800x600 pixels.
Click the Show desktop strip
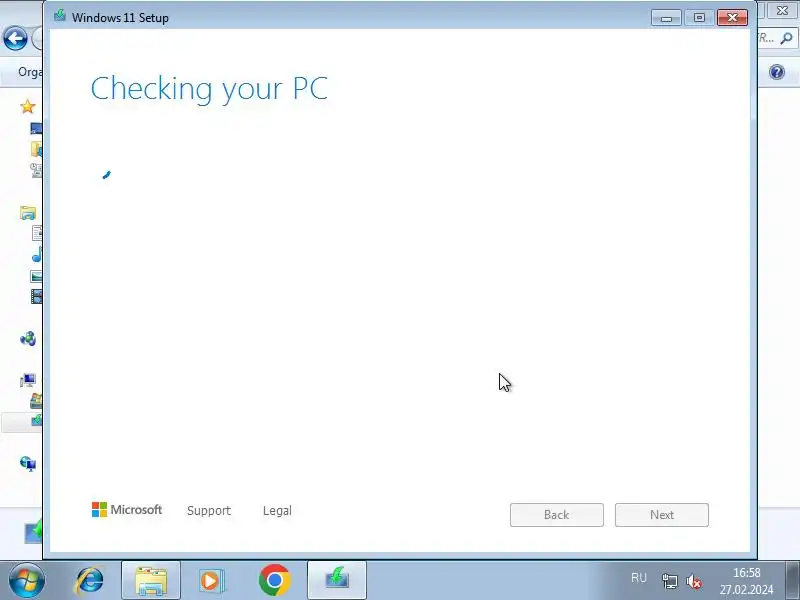point(792,580)
